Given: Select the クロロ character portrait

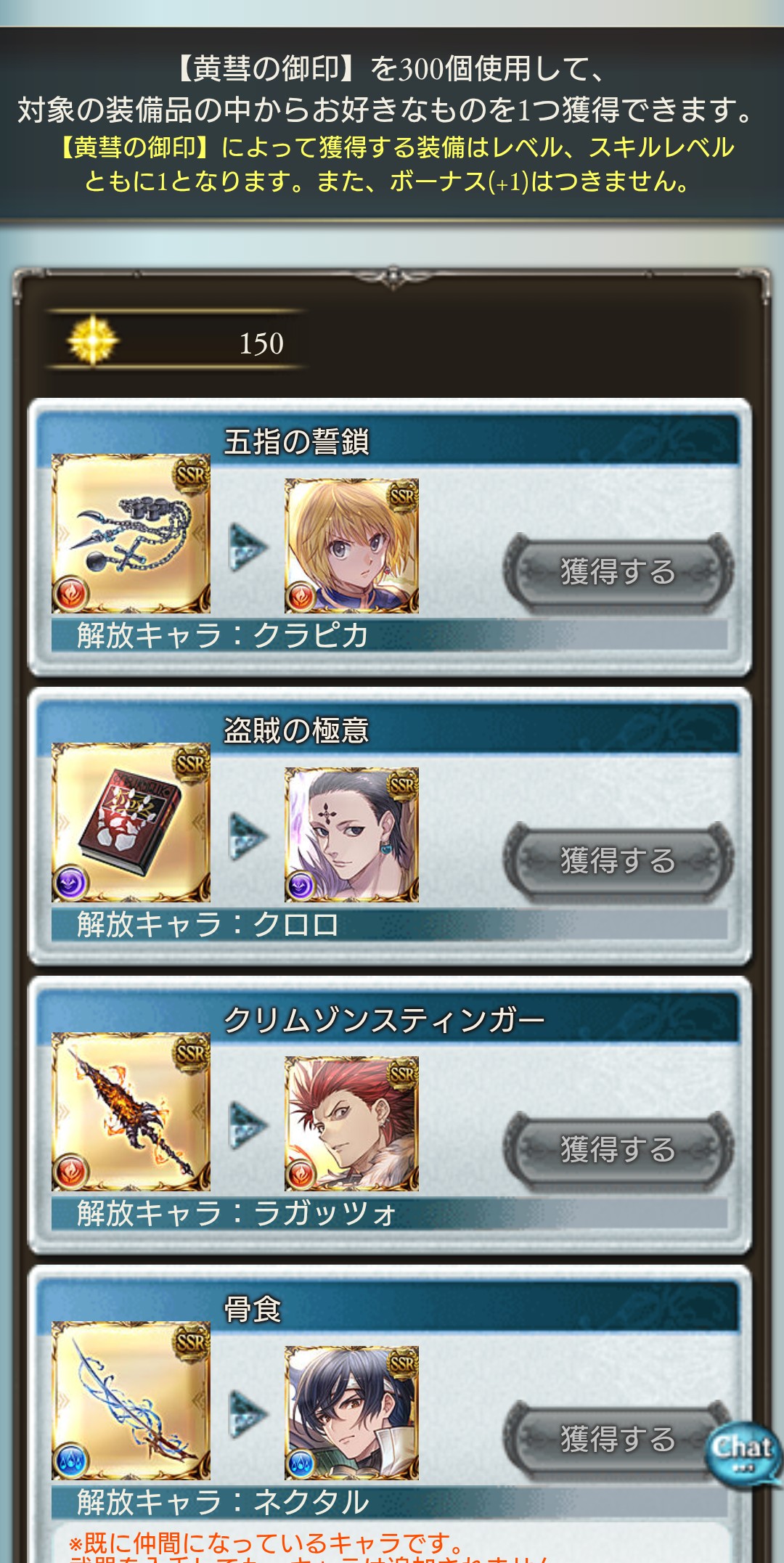Looking at the screenshot, I should [x=351, y=835].
